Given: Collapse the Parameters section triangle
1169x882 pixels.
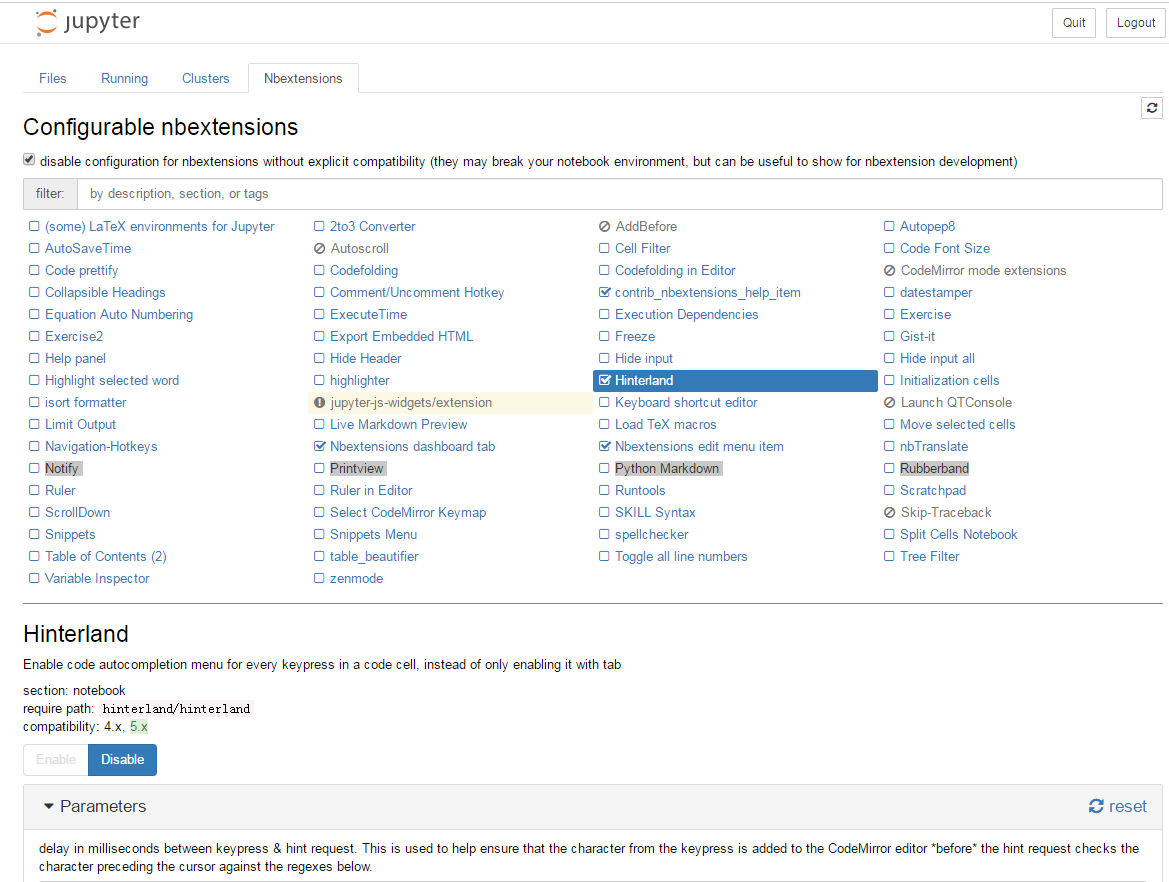Looking at the screenshot, I should [48, 806].
